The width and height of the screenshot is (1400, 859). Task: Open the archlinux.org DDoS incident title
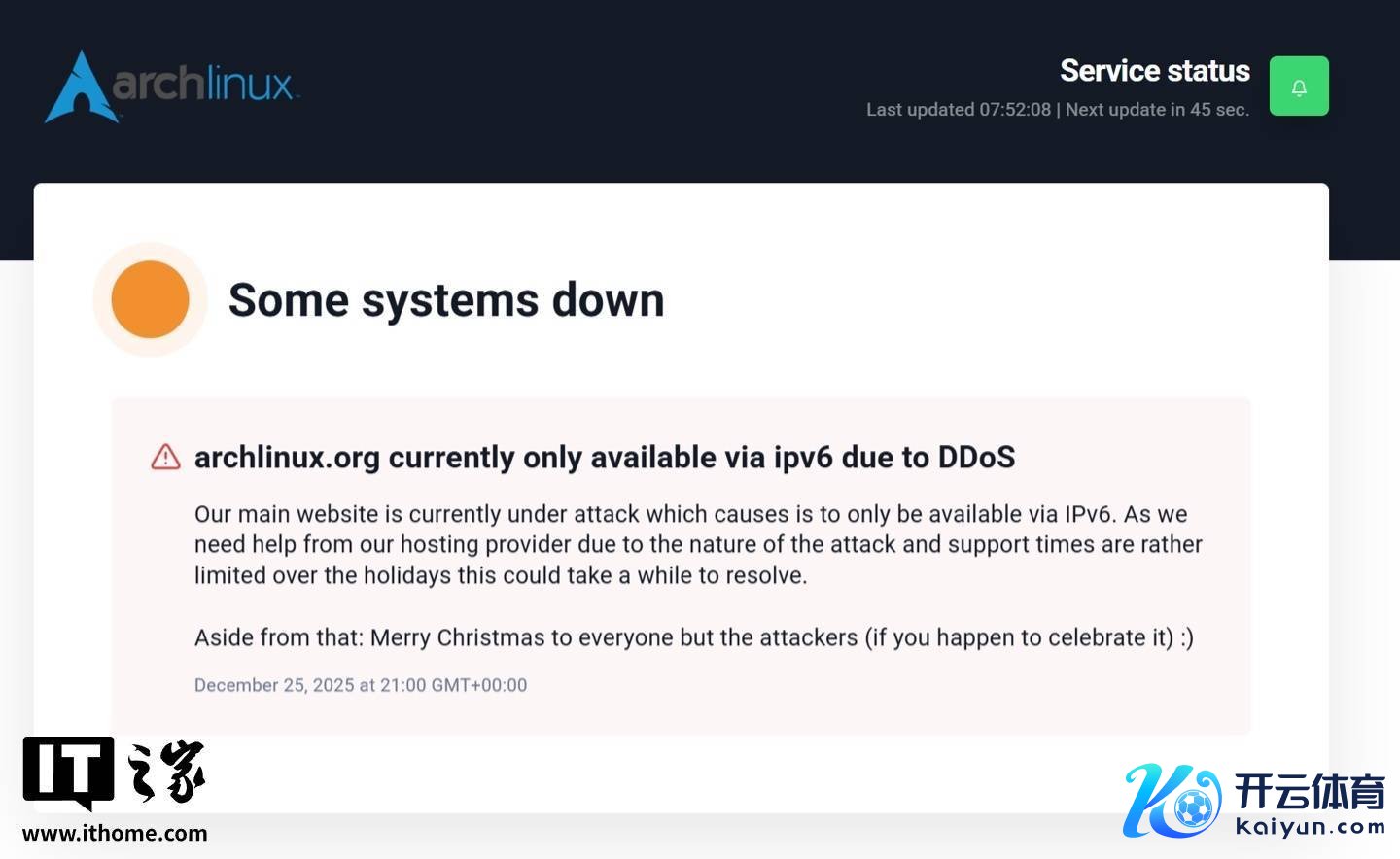click(604, 457)
